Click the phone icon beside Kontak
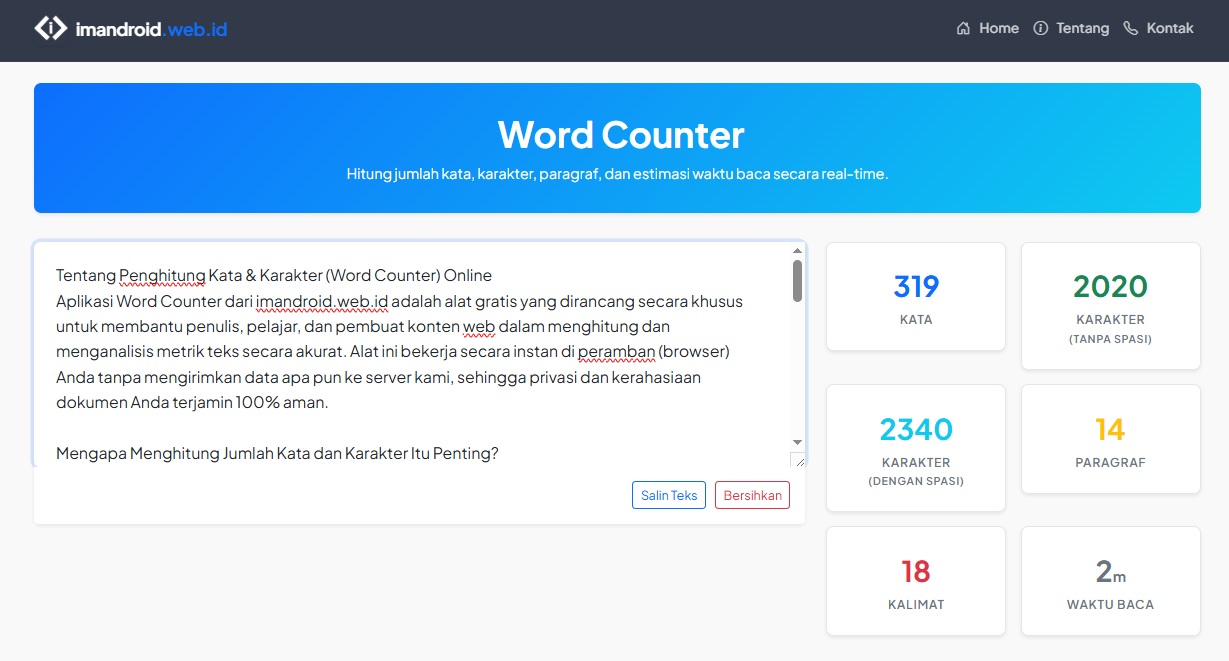The image size is (1229, 661). click(x=1131, y=28)
